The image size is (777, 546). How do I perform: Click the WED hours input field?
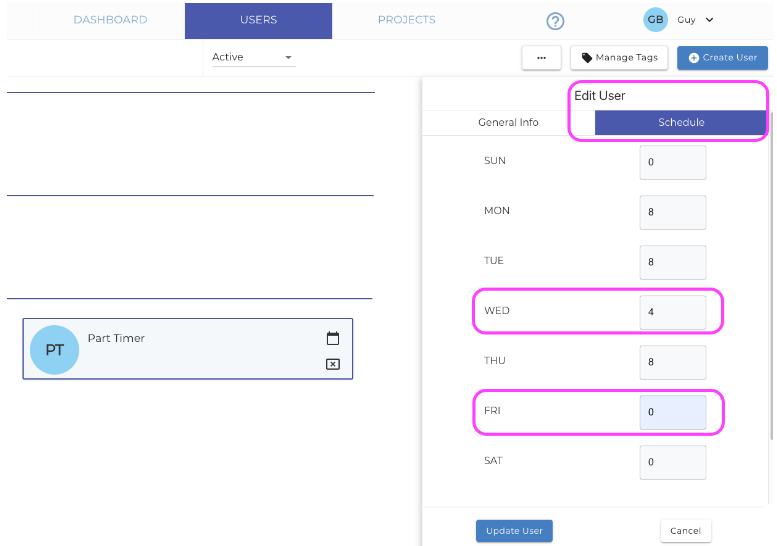pyautogui.click(x=673, y=312)
